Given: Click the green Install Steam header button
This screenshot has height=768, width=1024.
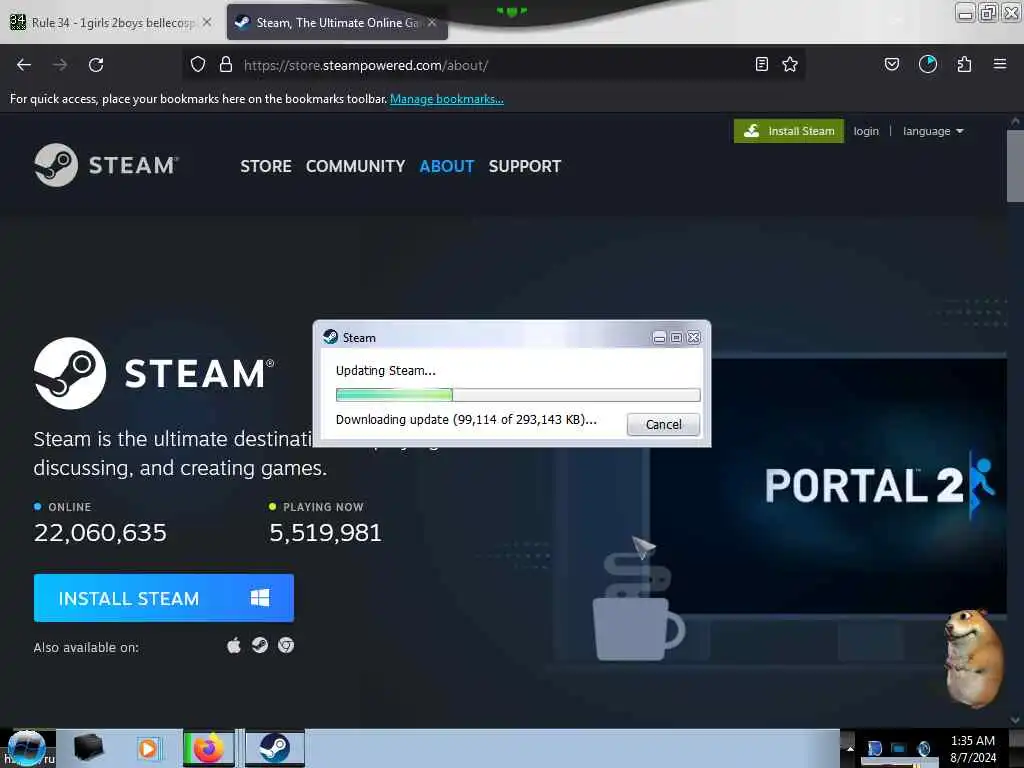Looking at the screenshot, I should point(789,131).
